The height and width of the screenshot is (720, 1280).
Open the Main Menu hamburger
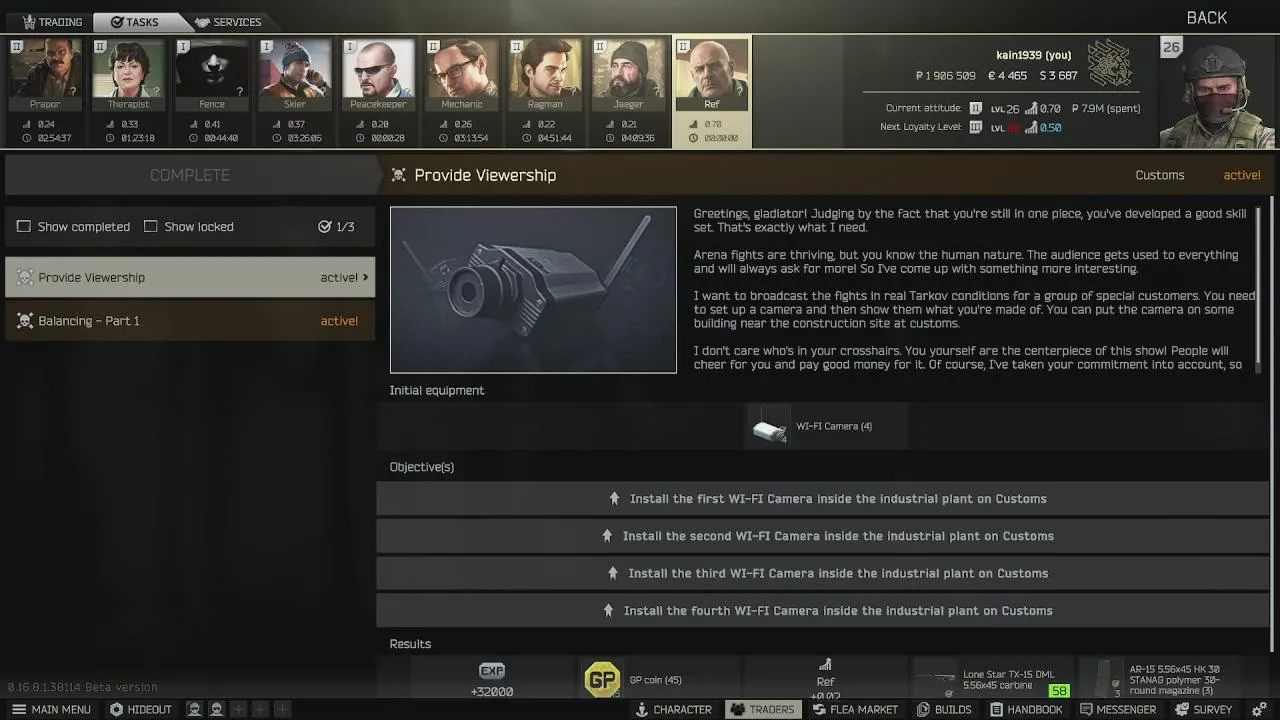(x=51, y=710)
